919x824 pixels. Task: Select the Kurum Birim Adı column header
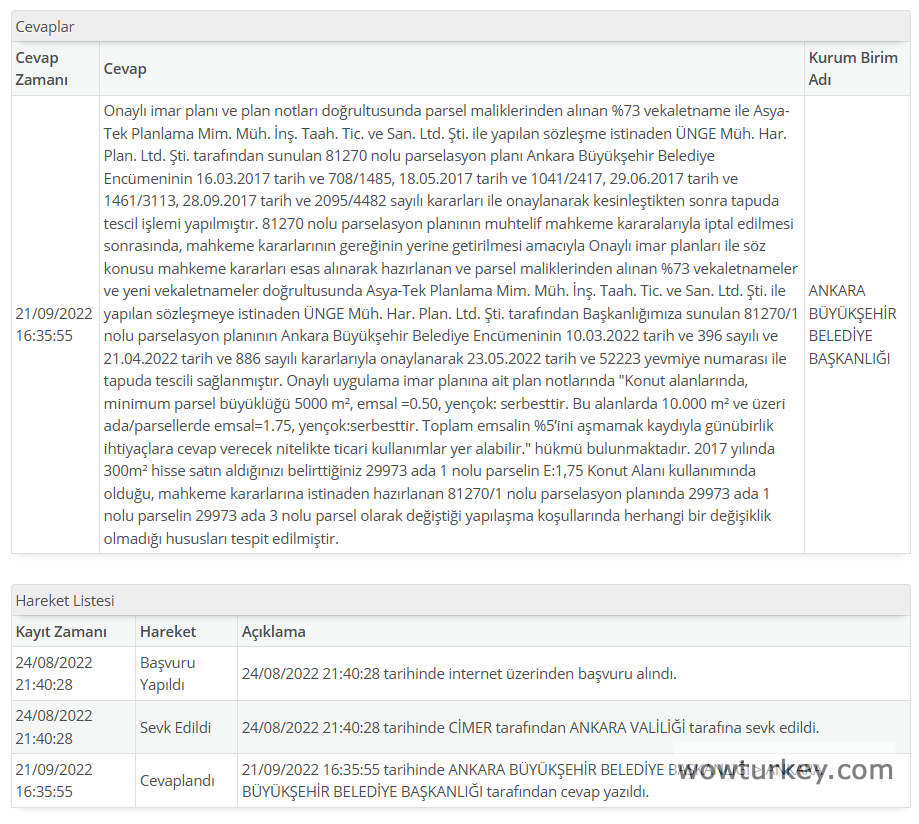click(x=853, y=69)
